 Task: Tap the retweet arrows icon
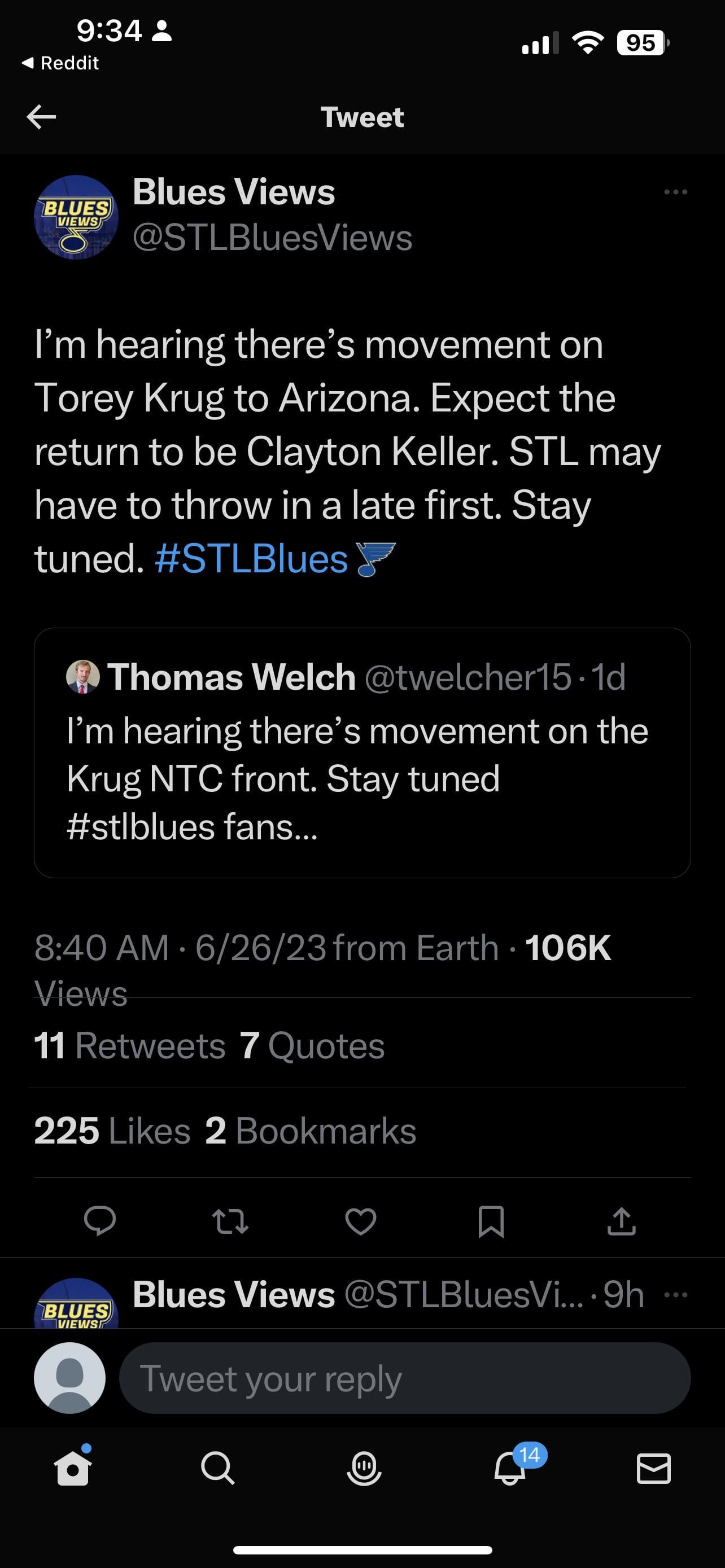[x=230, y=1221]
